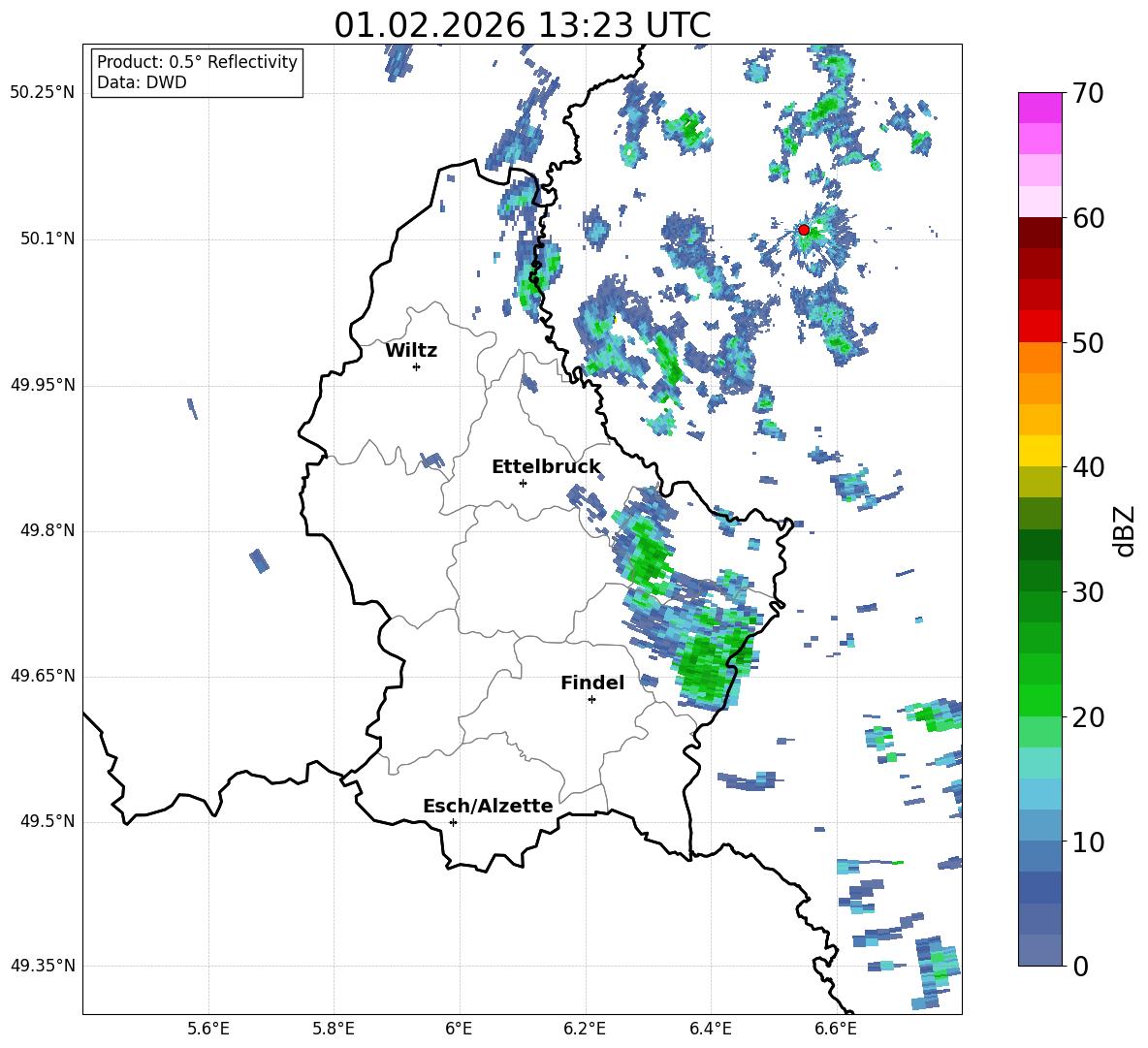This screenshot has width=1148, height=1048.
Task: Click the Findel city label
Action: (592, 683)
